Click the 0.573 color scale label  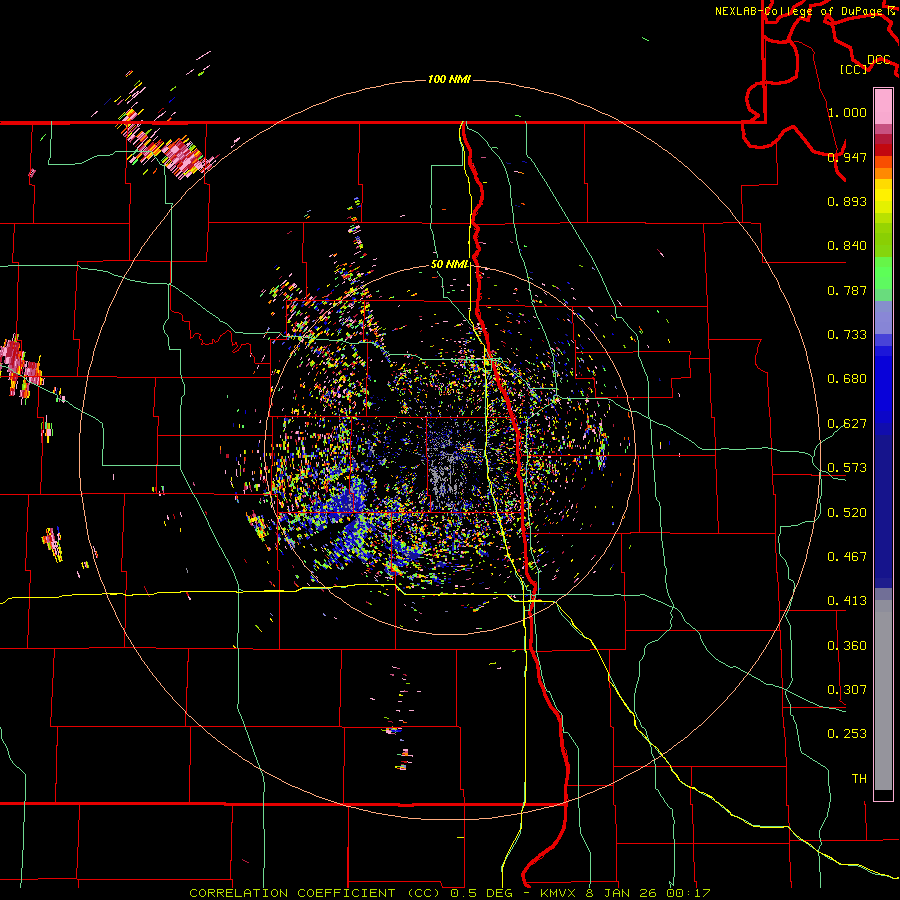click(x=847, y=468)
